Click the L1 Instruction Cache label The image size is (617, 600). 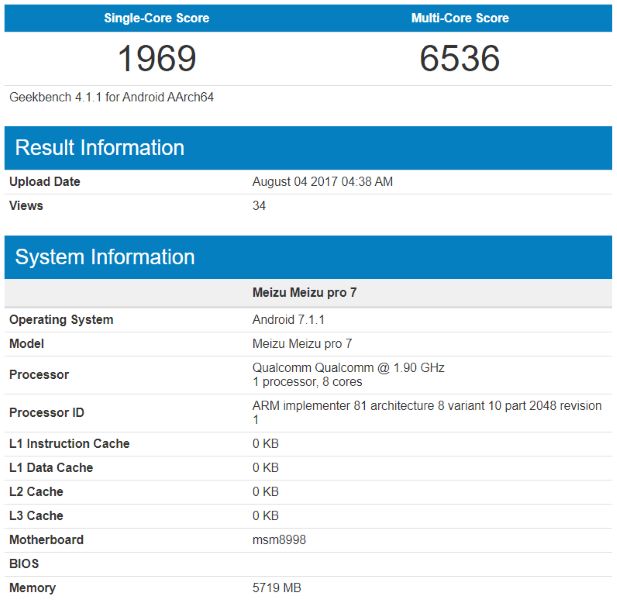69,444
